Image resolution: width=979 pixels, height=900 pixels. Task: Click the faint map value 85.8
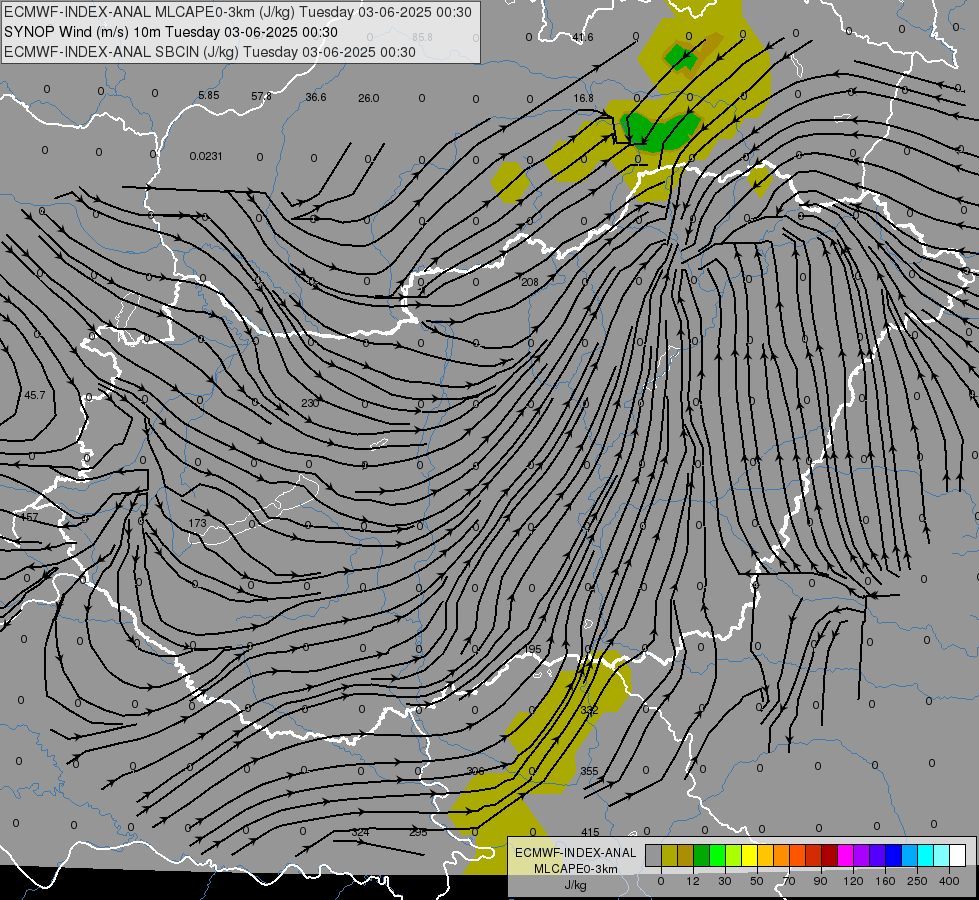coord(422,37)
